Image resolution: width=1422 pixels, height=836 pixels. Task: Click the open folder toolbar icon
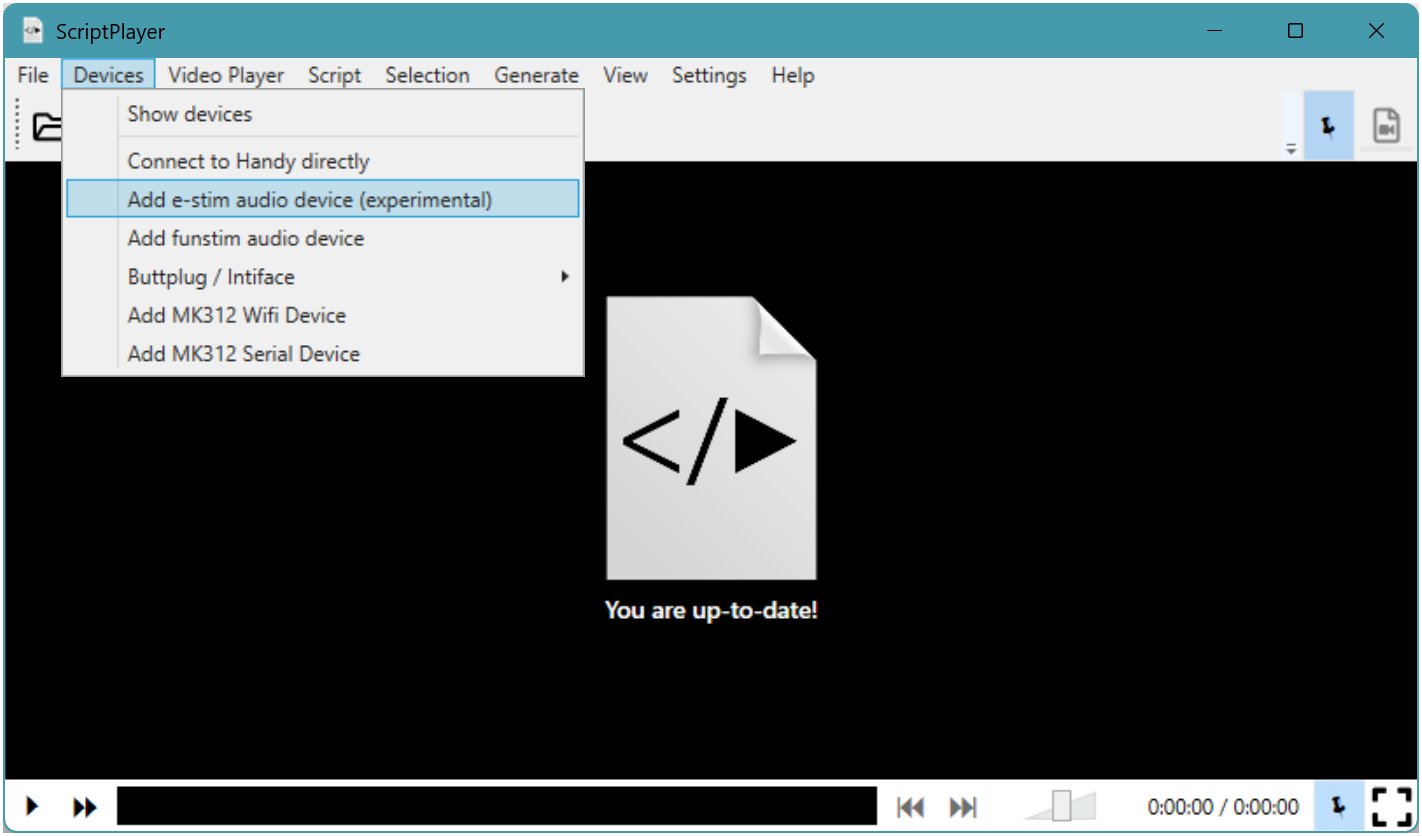click(x=46, y=127)
